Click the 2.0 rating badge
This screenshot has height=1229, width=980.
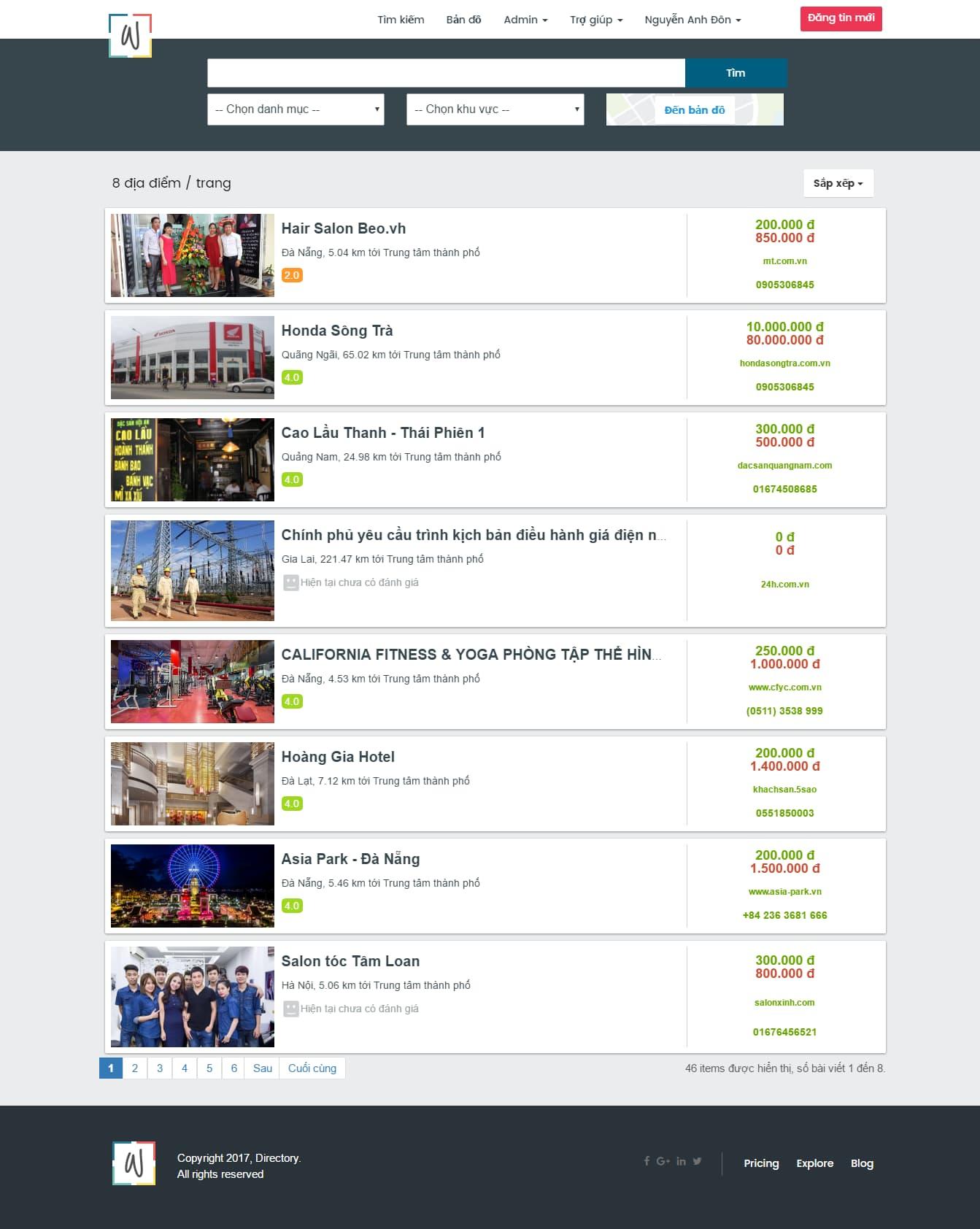click(292, 275)
